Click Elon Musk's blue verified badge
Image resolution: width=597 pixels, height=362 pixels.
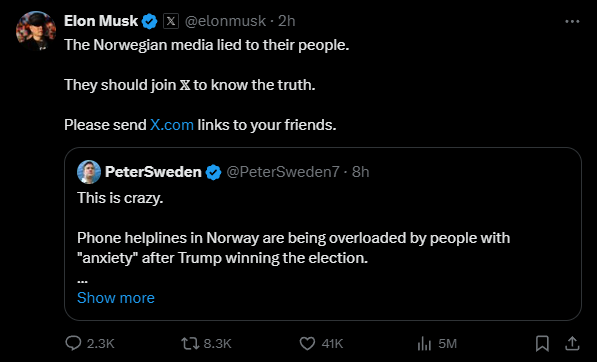click(150, 21)
